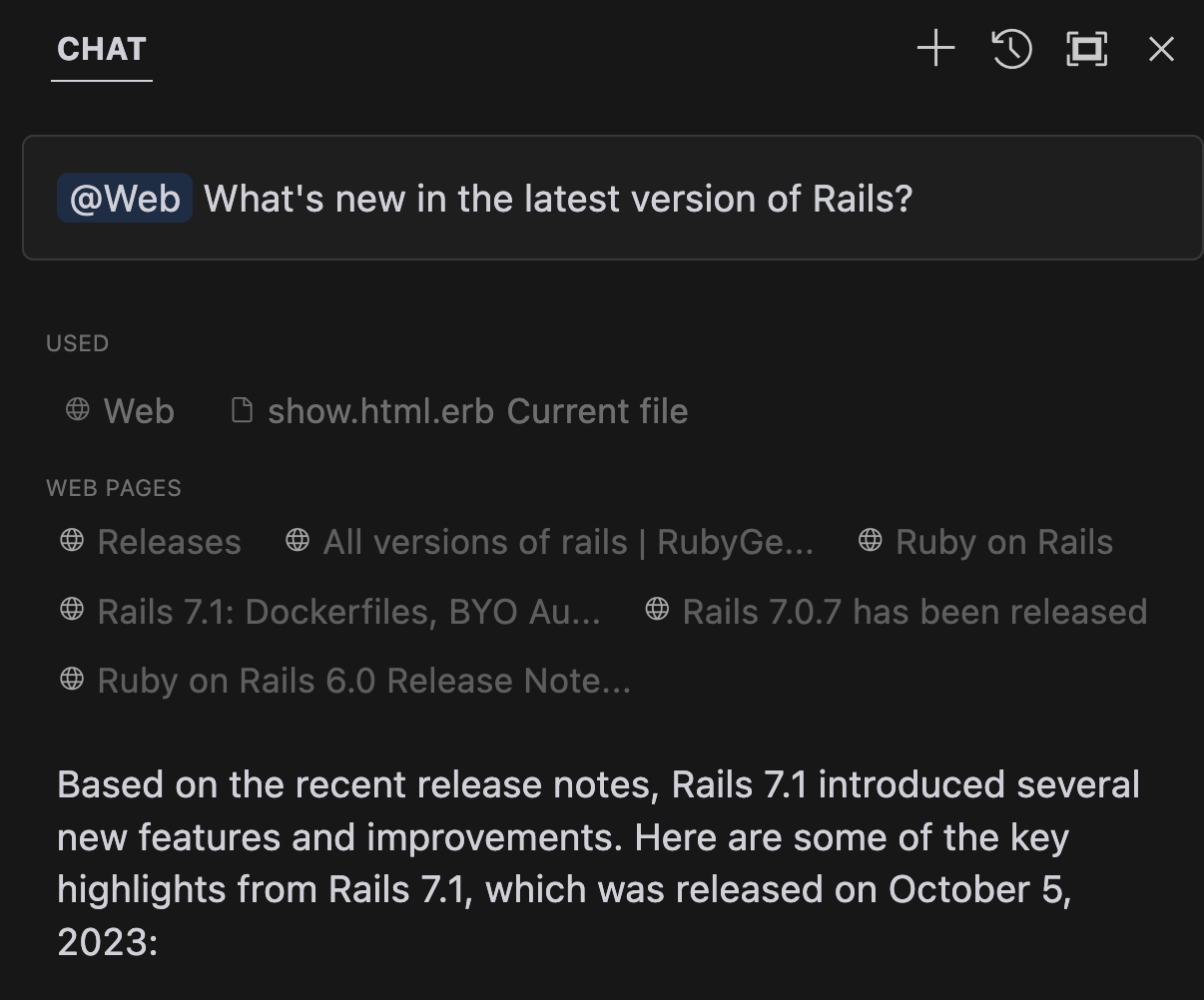Open Rails 7.0.7 has been released link
This screenshot has height=1000, width=1204.
point(914,612)
